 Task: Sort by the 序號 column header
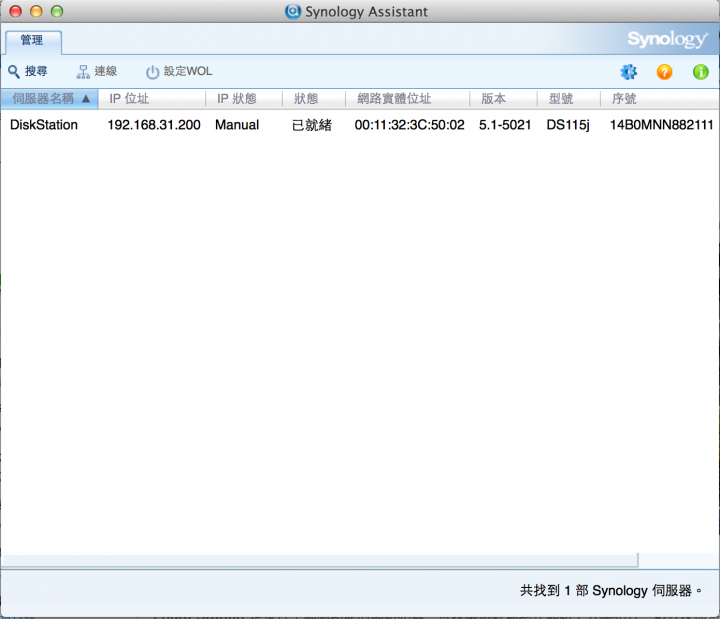pos(660,99)
